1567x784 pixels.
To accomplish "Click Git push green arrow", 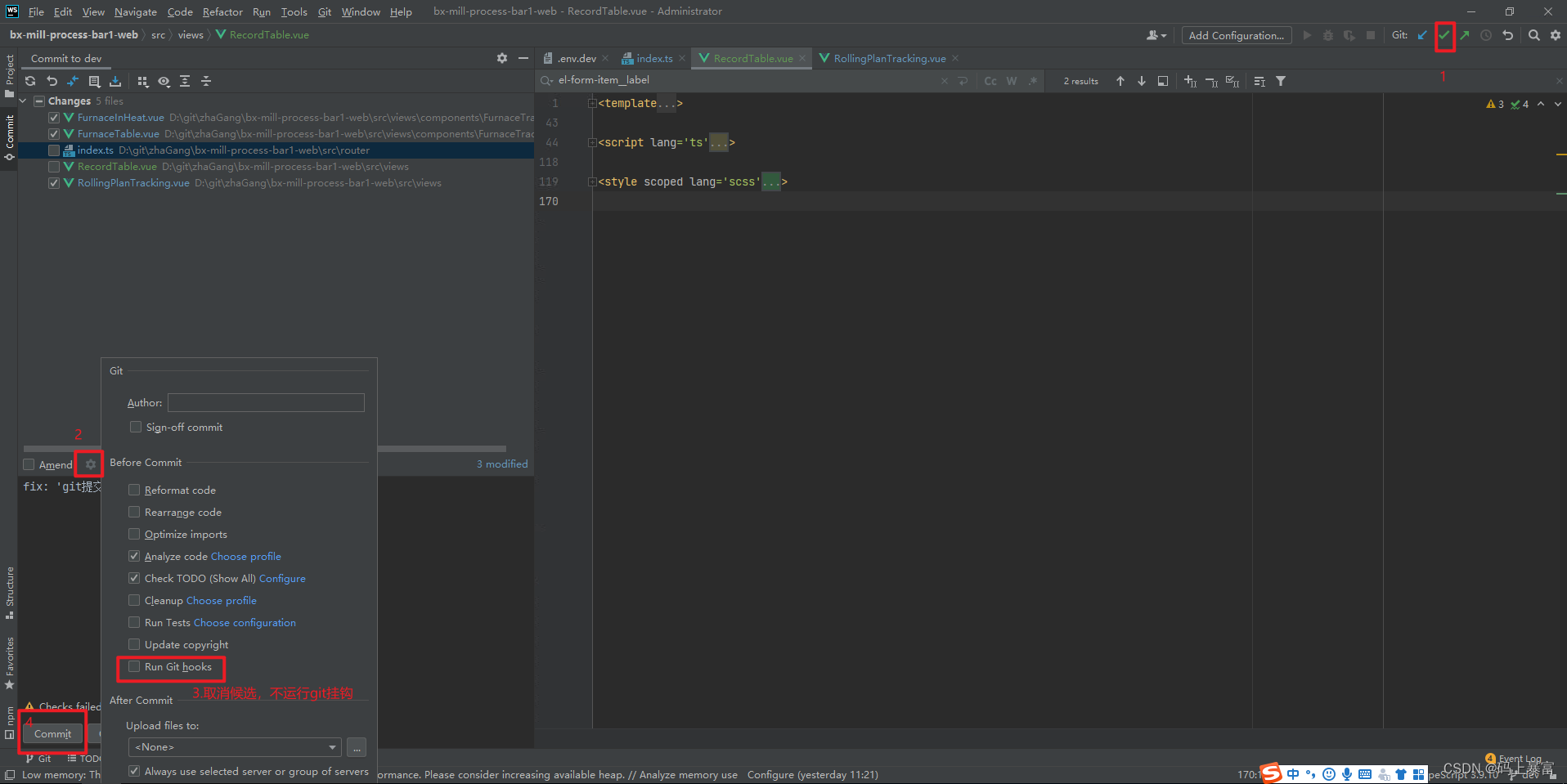I will [1465, 35].
